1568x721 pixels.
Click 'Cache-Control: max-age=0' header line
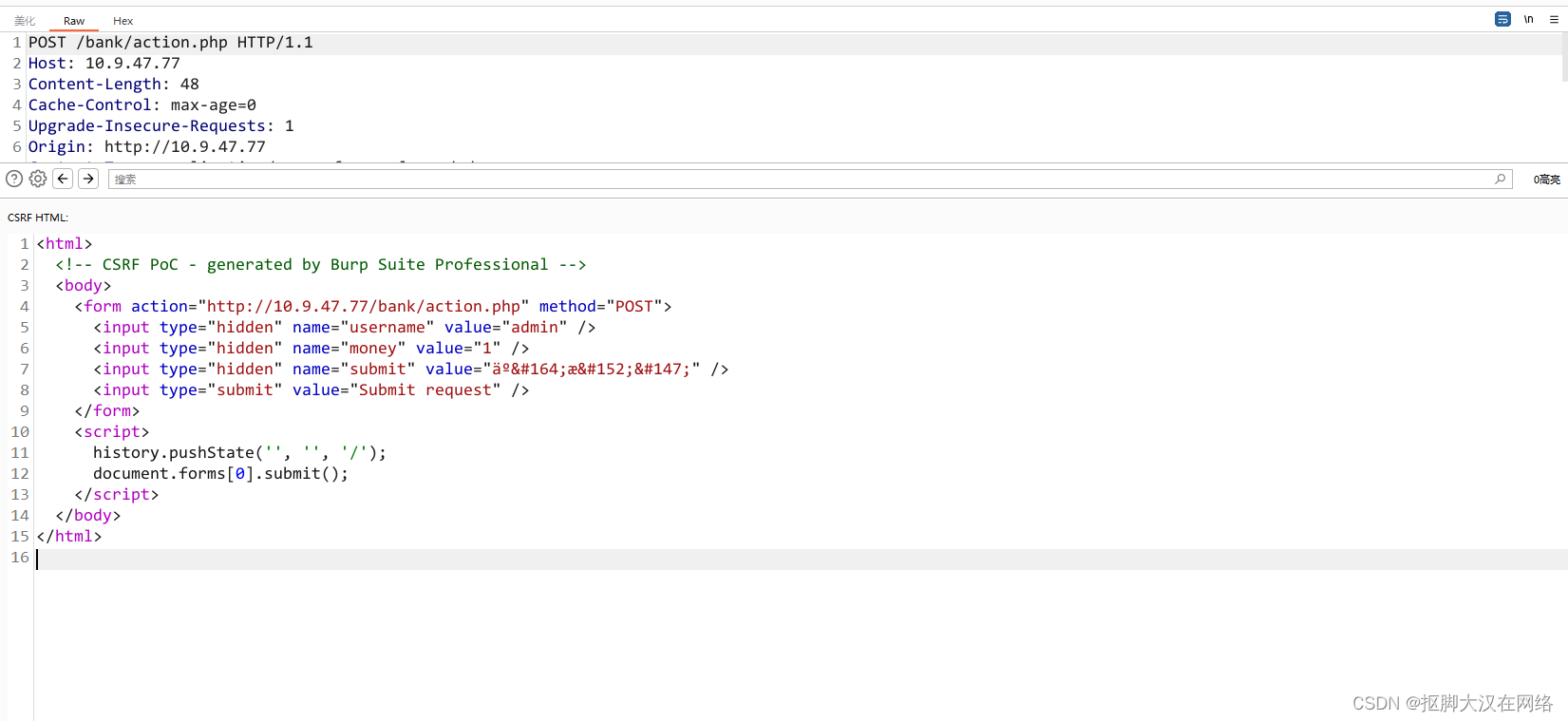click(x=142, y=105)
